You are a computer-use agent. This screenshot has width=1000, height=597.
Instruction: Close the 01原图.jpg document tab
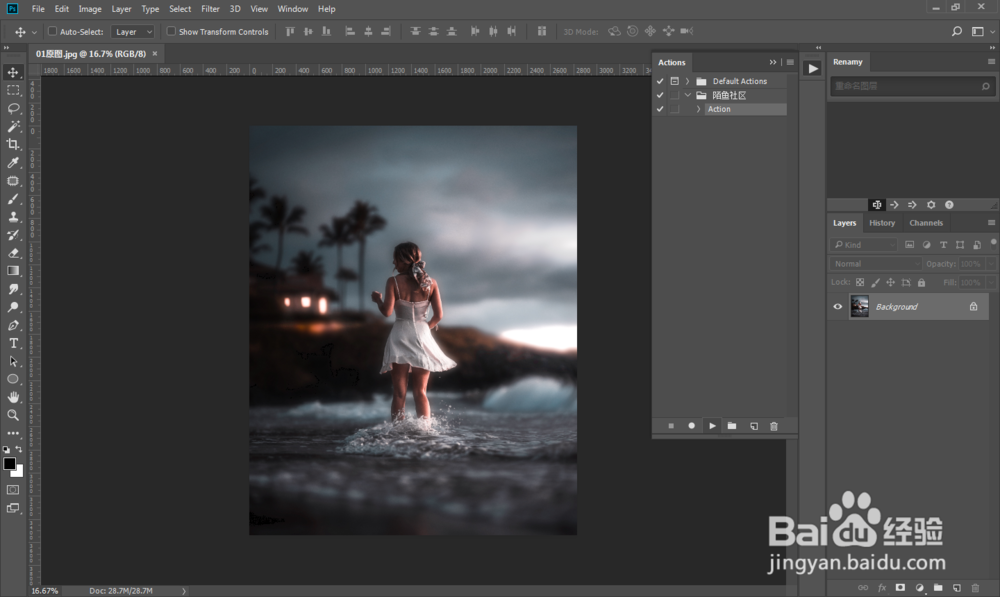tap(154, 54)
